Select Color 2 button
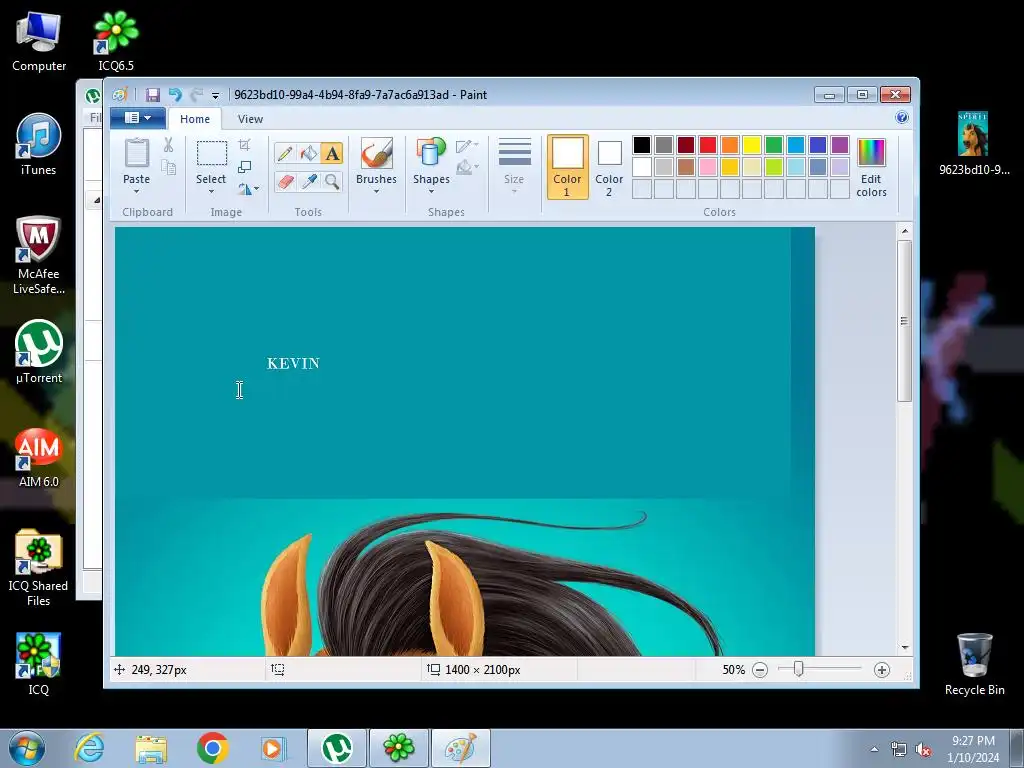 tap(609, 167)
